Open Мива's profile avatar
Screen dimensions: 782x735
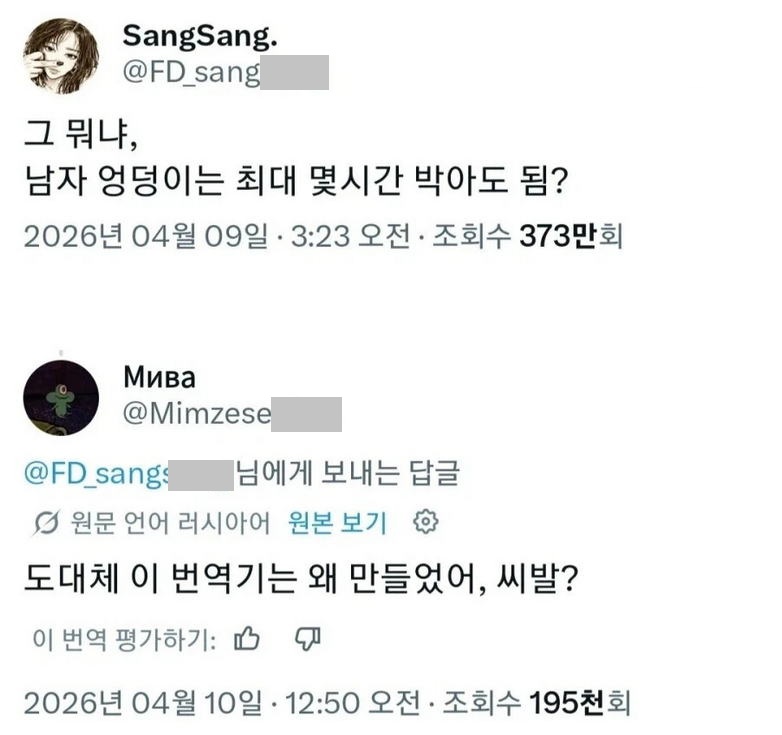pos(61,397)
